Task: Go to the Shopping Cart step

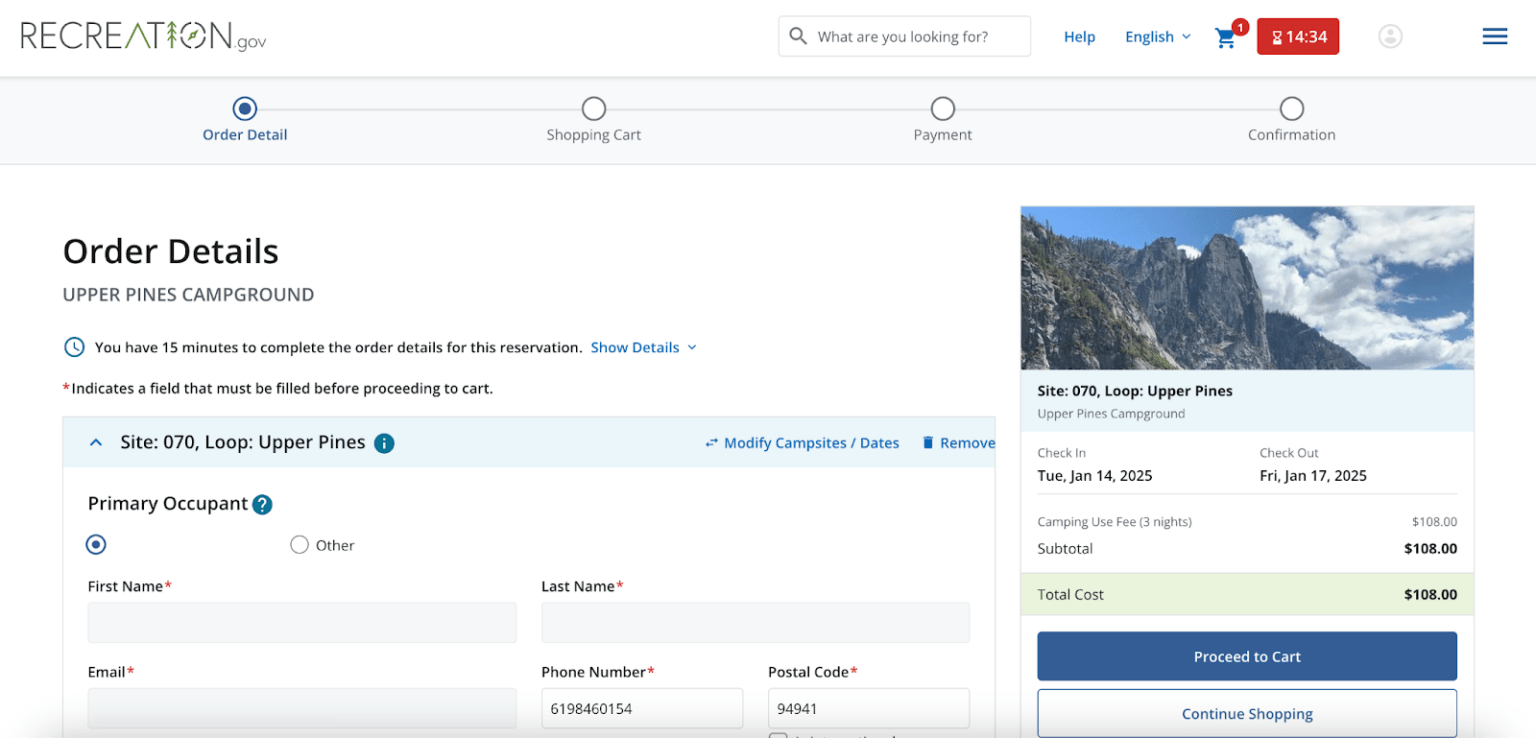Action: click(593, 109)
